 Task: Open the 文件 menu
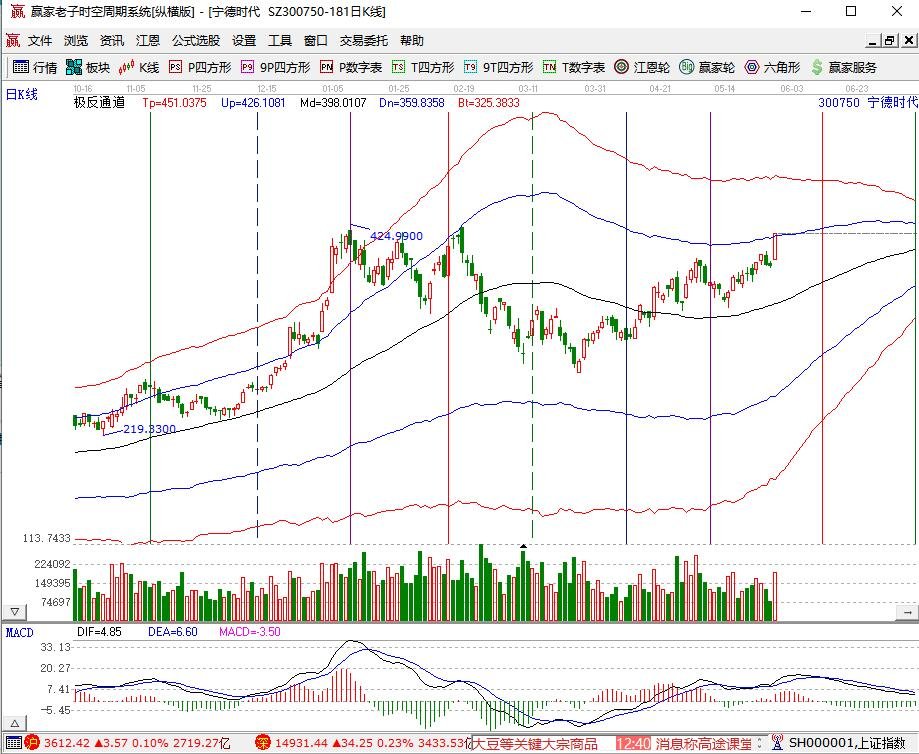[x=40, y=40]
